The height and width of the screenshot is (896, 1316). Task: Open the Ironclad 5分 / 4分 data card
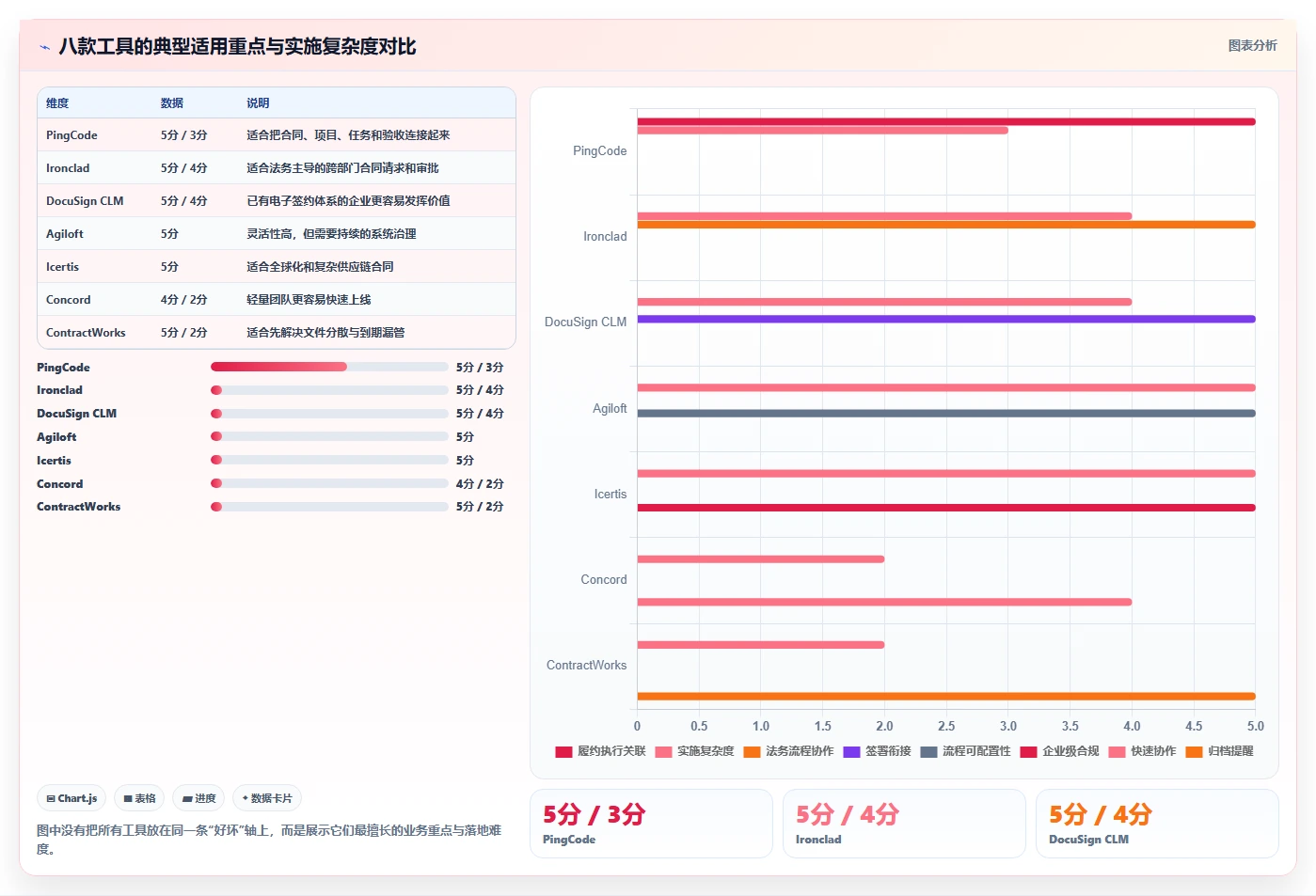click(x=904, y=824)
